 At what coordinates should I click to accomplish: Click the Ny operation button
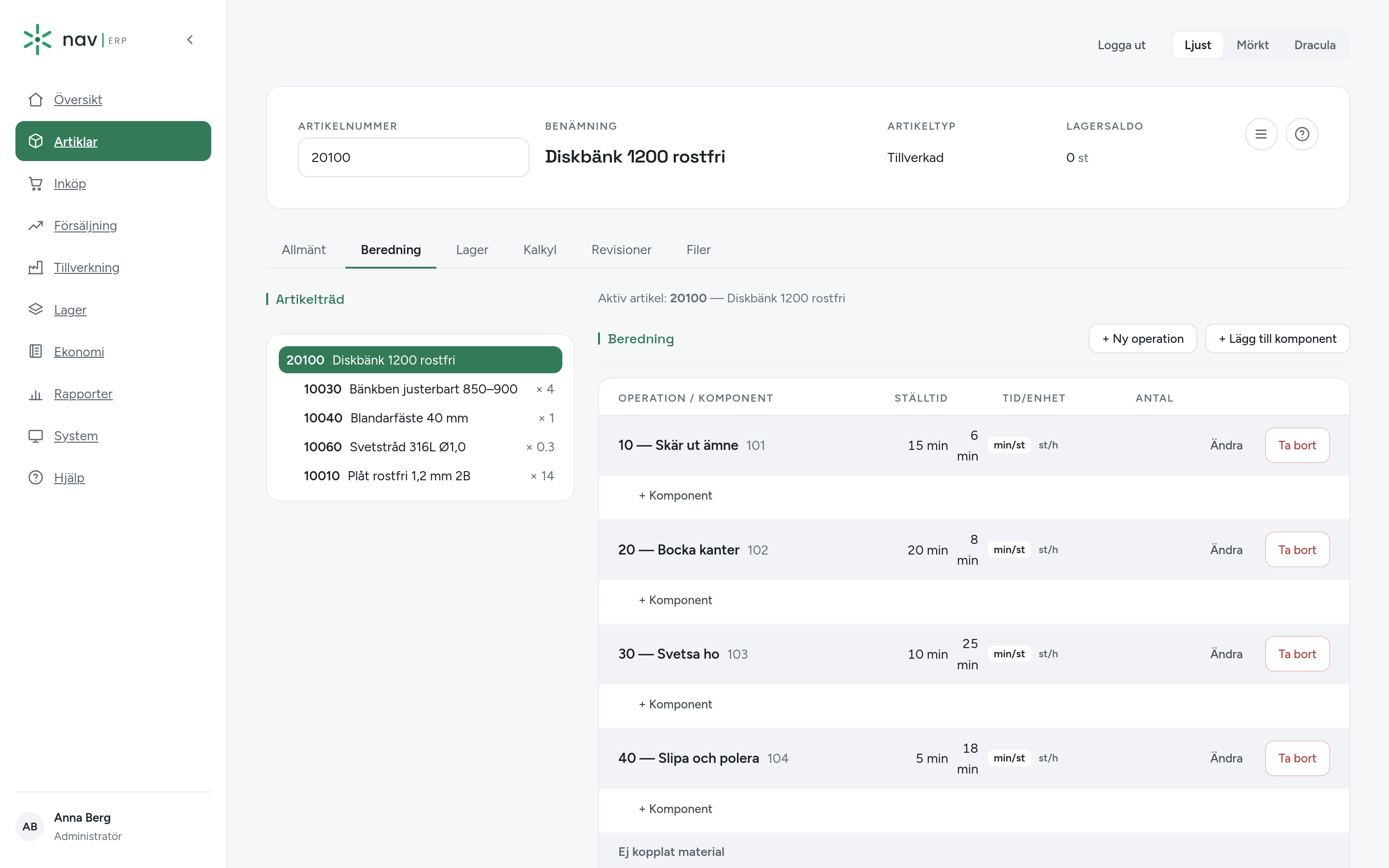point(1142,339)
